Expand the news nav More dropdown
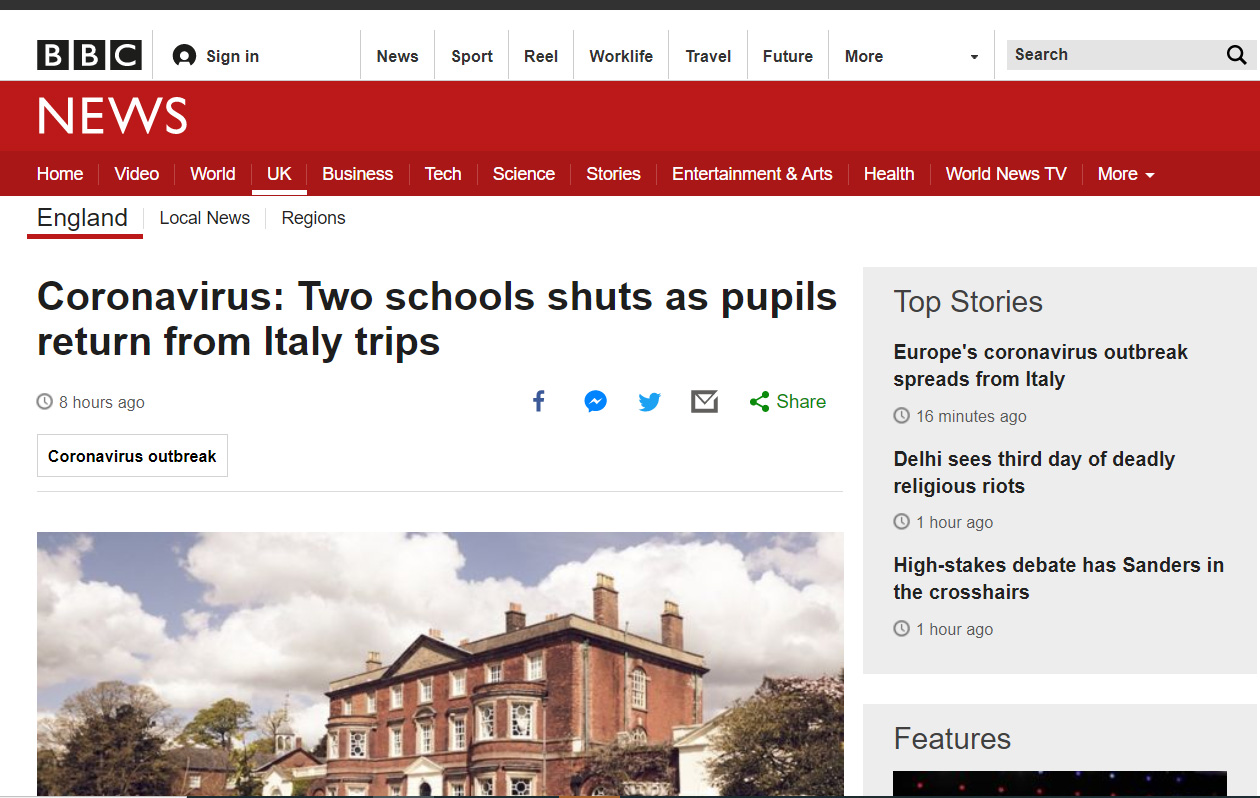Screen dimensions: 1260x798 pos(1126,174)
